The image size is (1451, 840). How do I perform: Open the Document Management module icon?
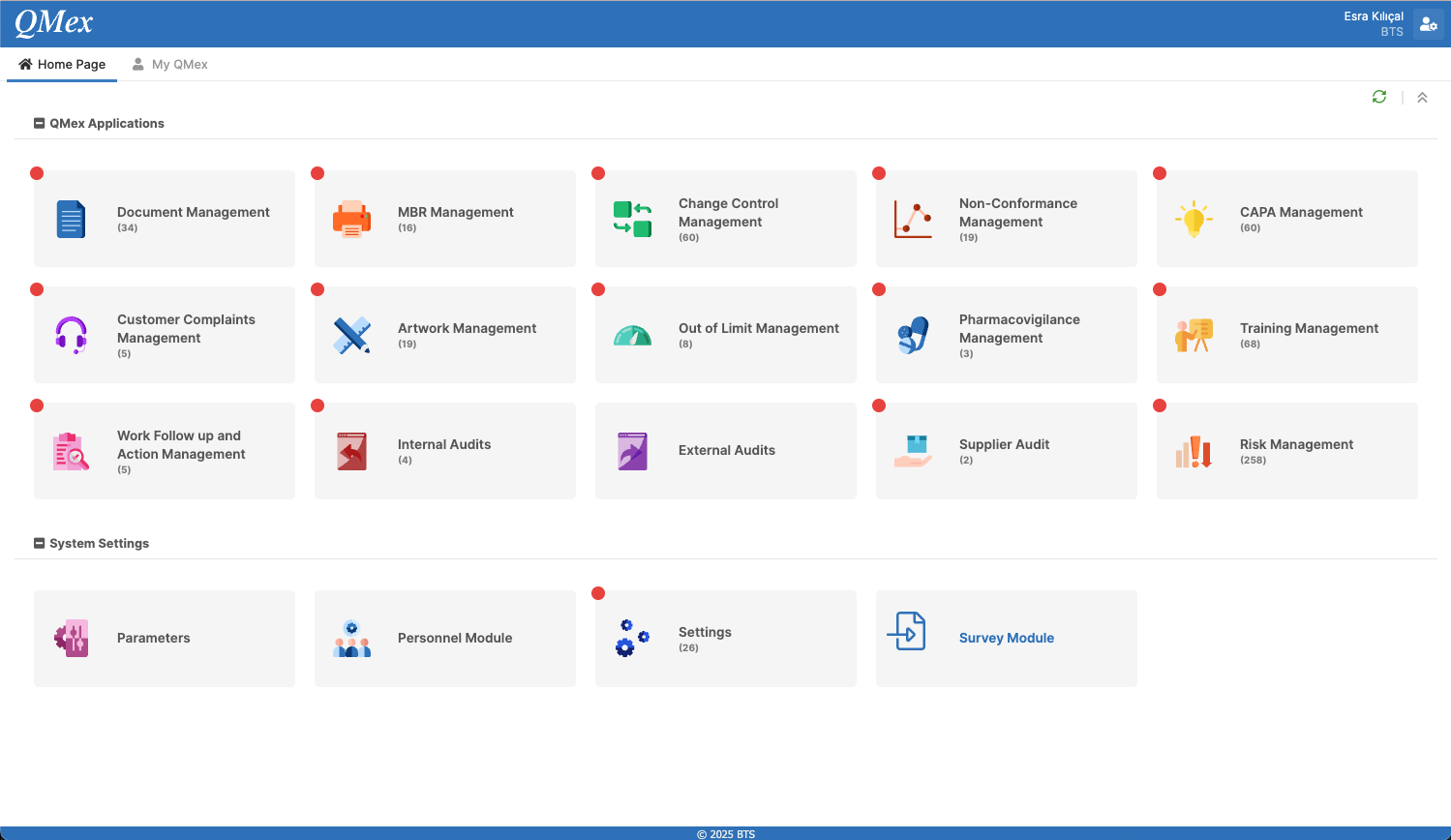71,218
